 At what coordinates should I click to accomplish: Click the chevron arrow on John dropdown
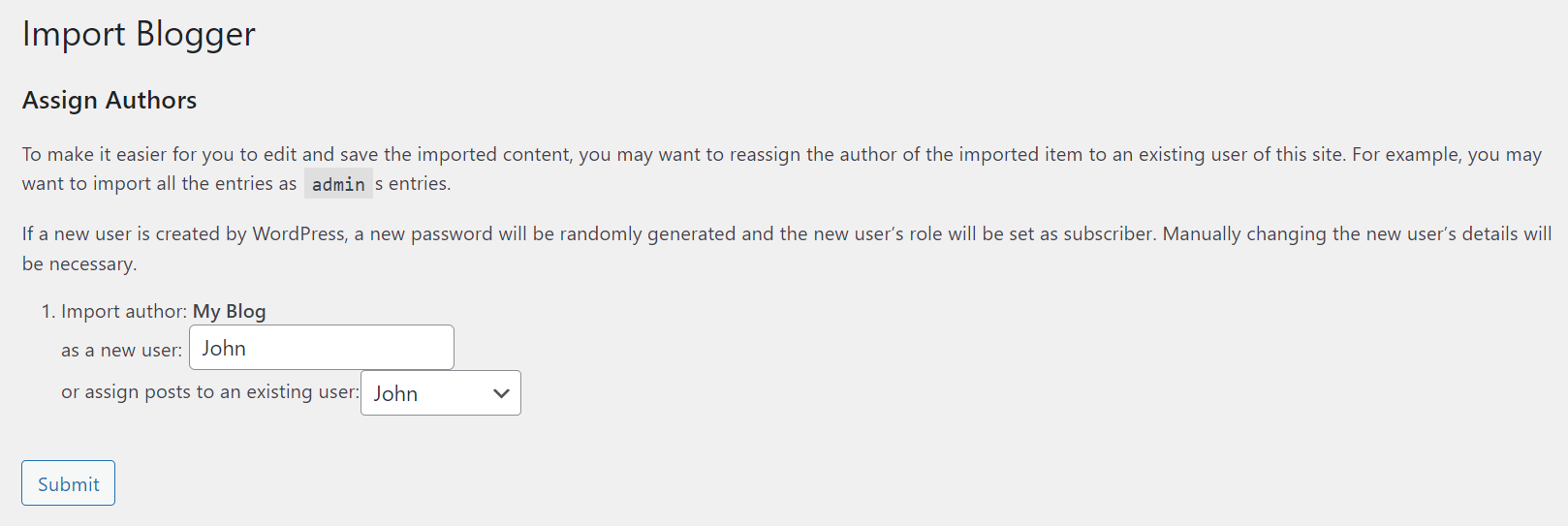(501, 393)
